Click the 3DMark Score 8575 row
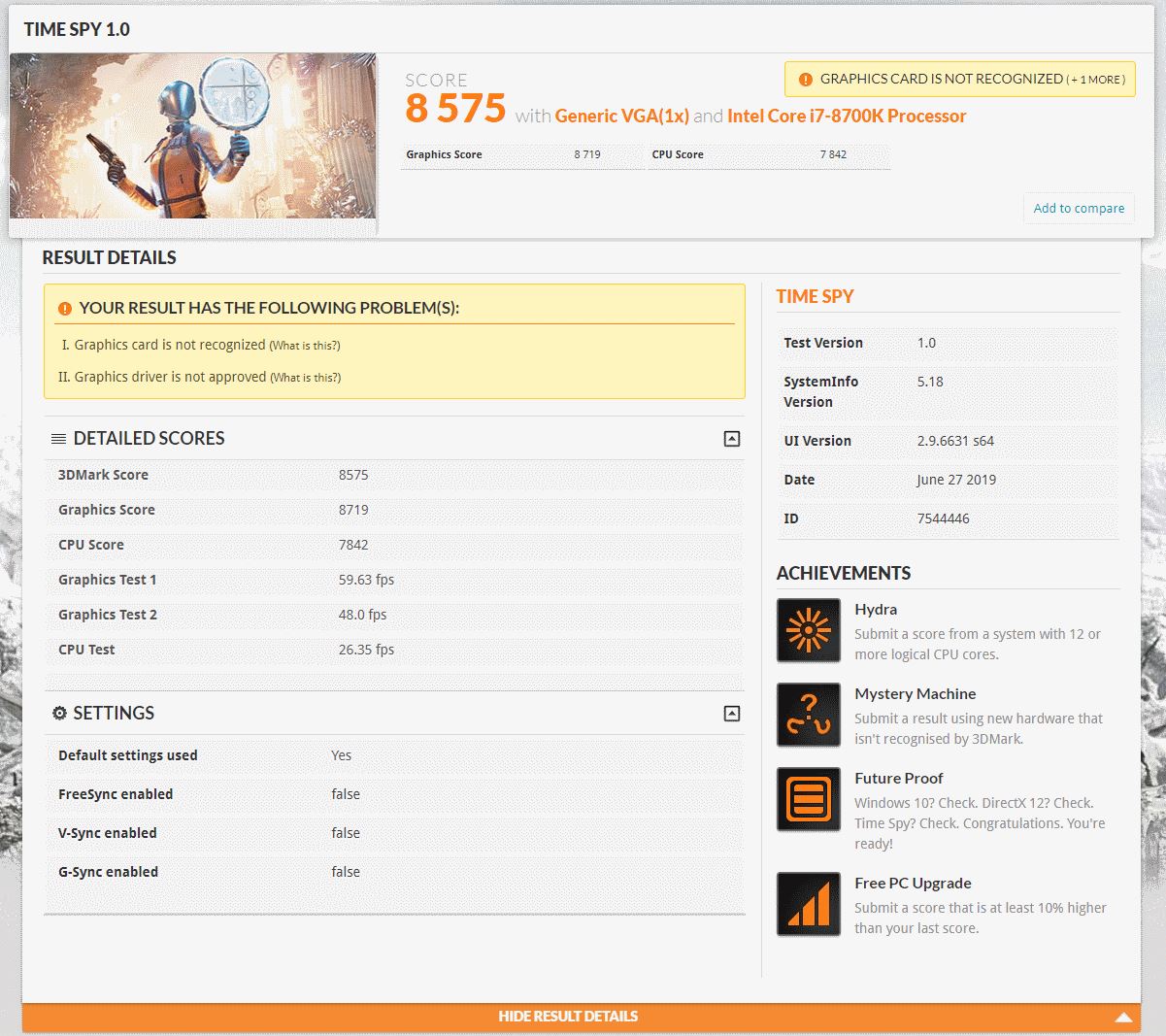This screenshot has height=1036, width=1166. [394, 475]
